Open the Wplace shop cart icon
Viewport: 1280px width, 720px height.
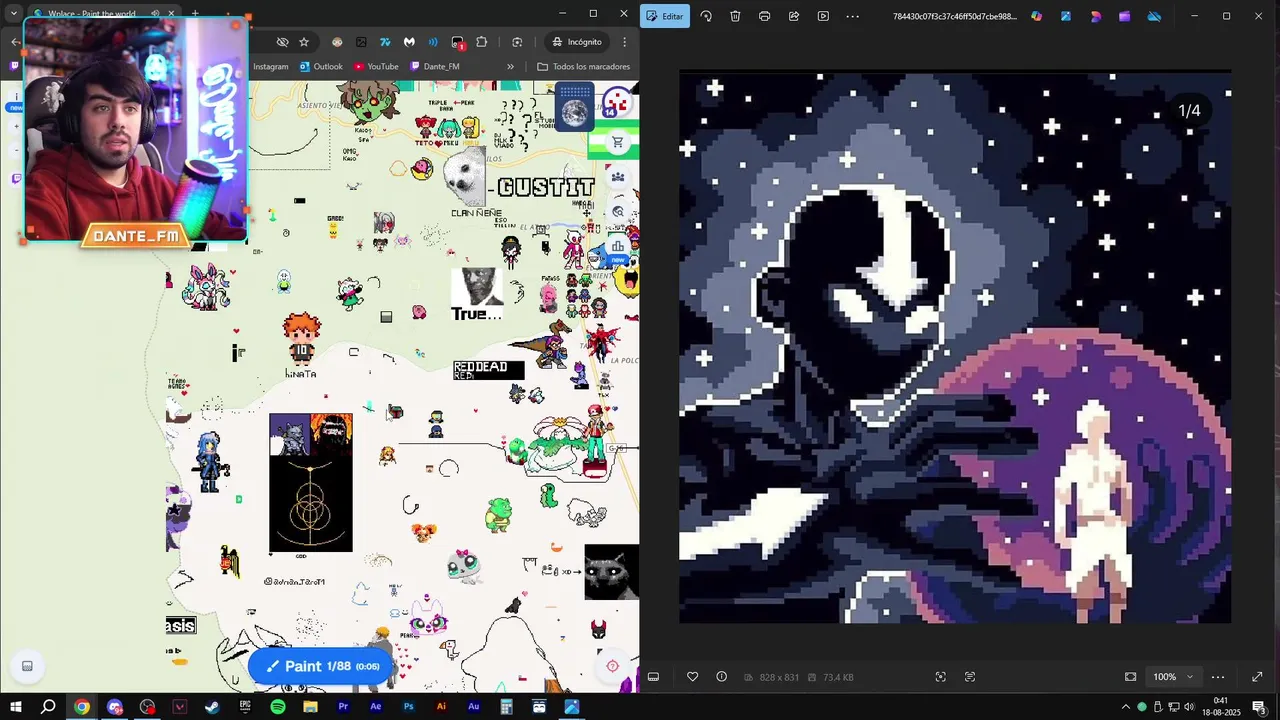[618, 143]
